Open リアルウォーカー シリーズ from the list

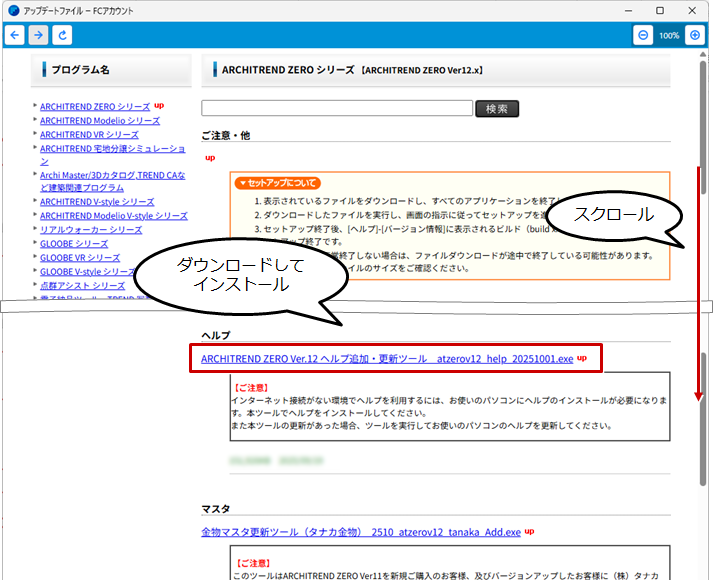click(91, 229)
